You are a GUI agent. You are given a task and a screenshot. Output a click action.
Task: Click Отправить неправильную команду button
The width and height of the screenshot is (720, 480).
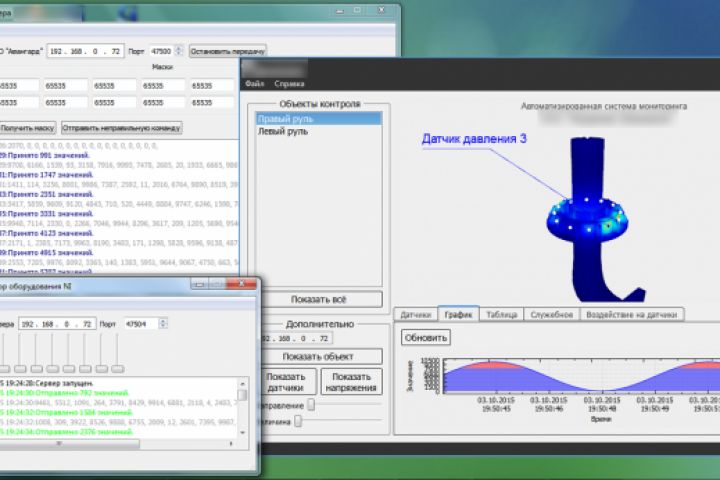122,128
